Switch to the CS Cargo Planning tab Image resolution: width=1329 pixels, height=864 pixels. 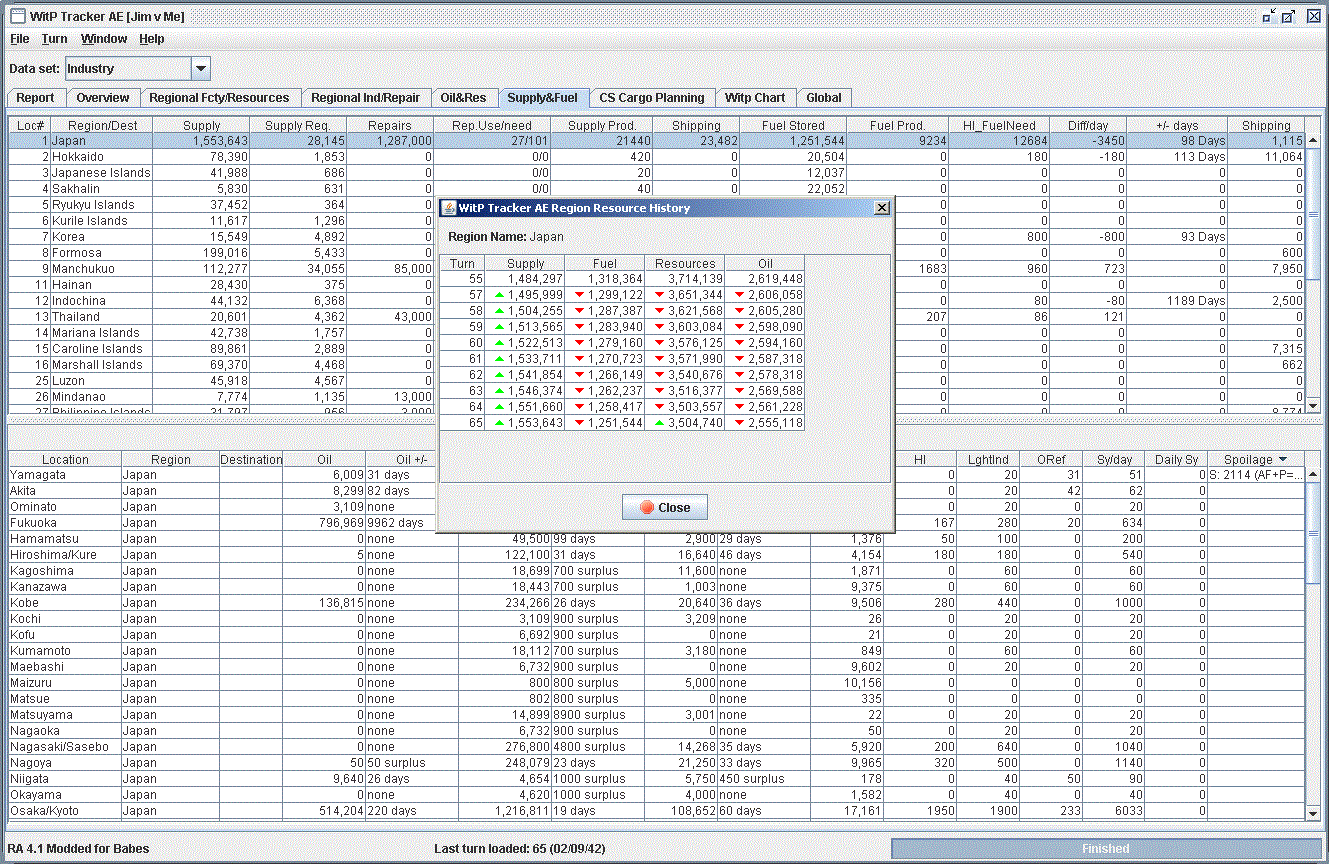pyautogui.click(x=651, y=98)
